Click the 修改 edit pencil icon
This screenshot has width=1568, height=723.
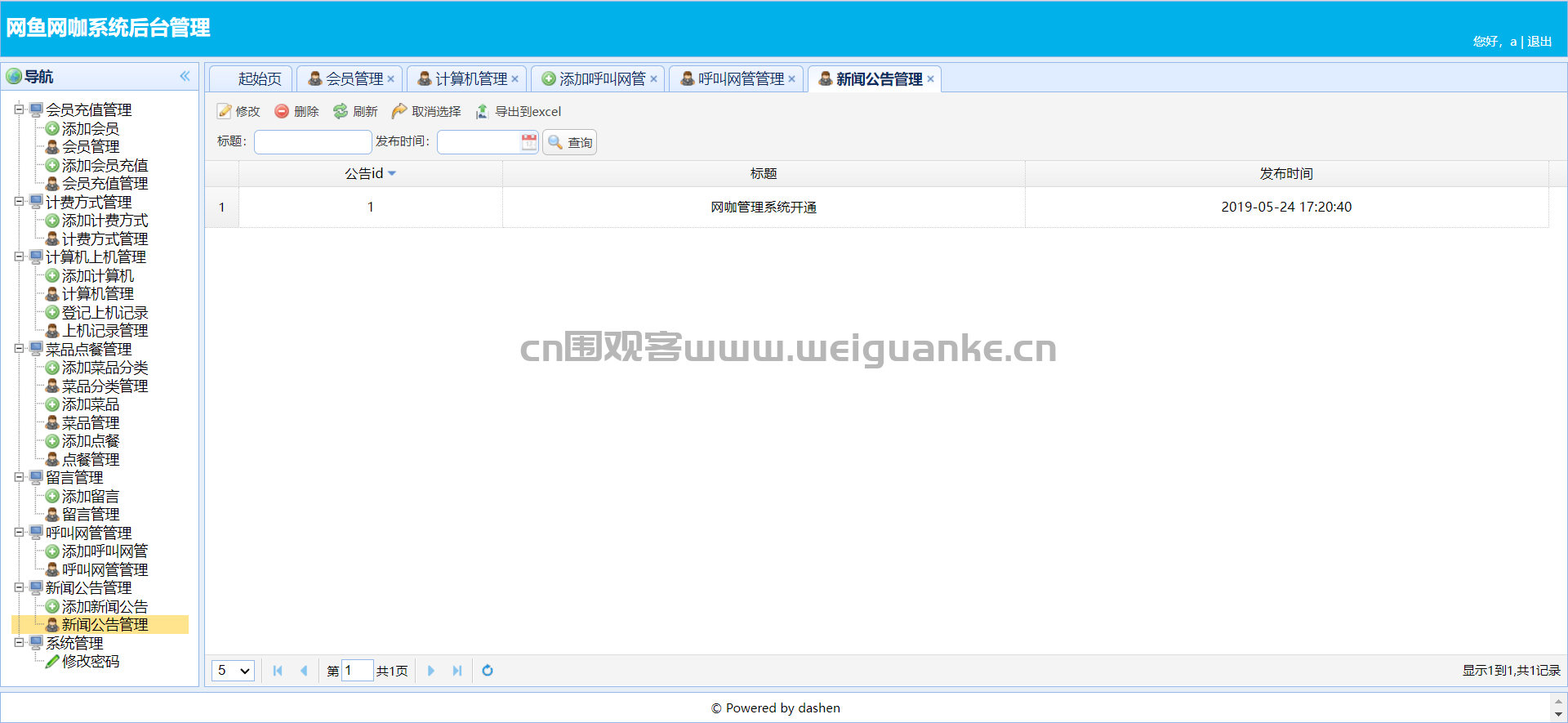(225, 111)
